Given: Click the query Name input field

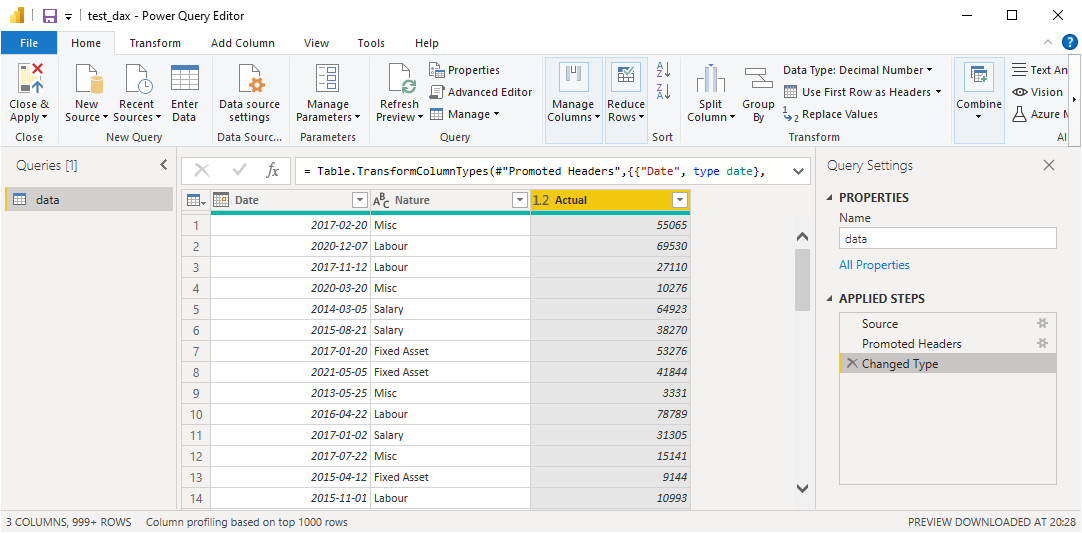Looking at the screenshot, I should coord(947,239).
